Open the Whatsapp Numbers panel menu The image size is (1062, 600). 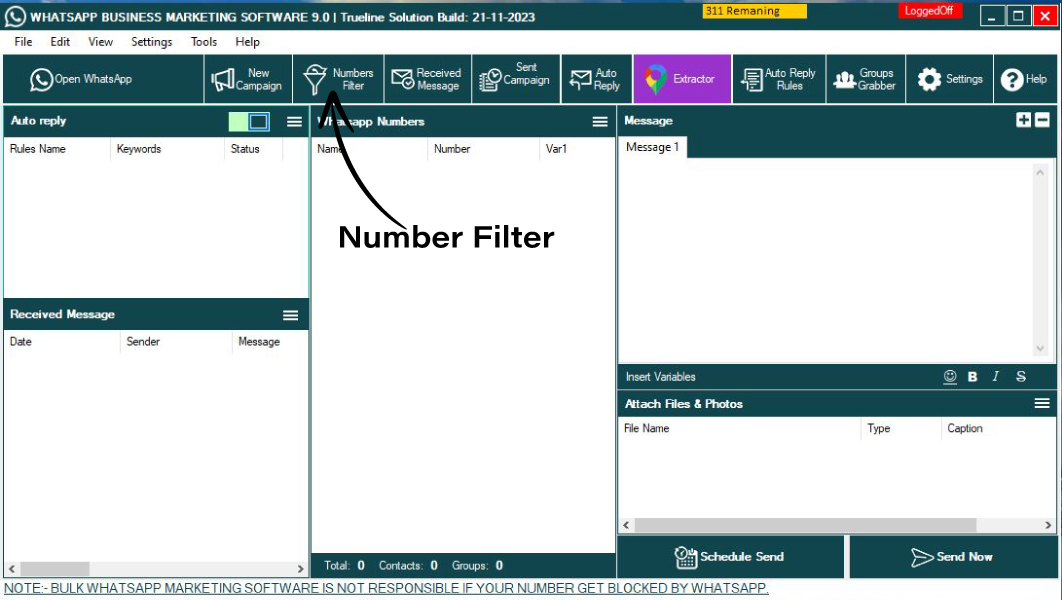(x=600, y=122)
